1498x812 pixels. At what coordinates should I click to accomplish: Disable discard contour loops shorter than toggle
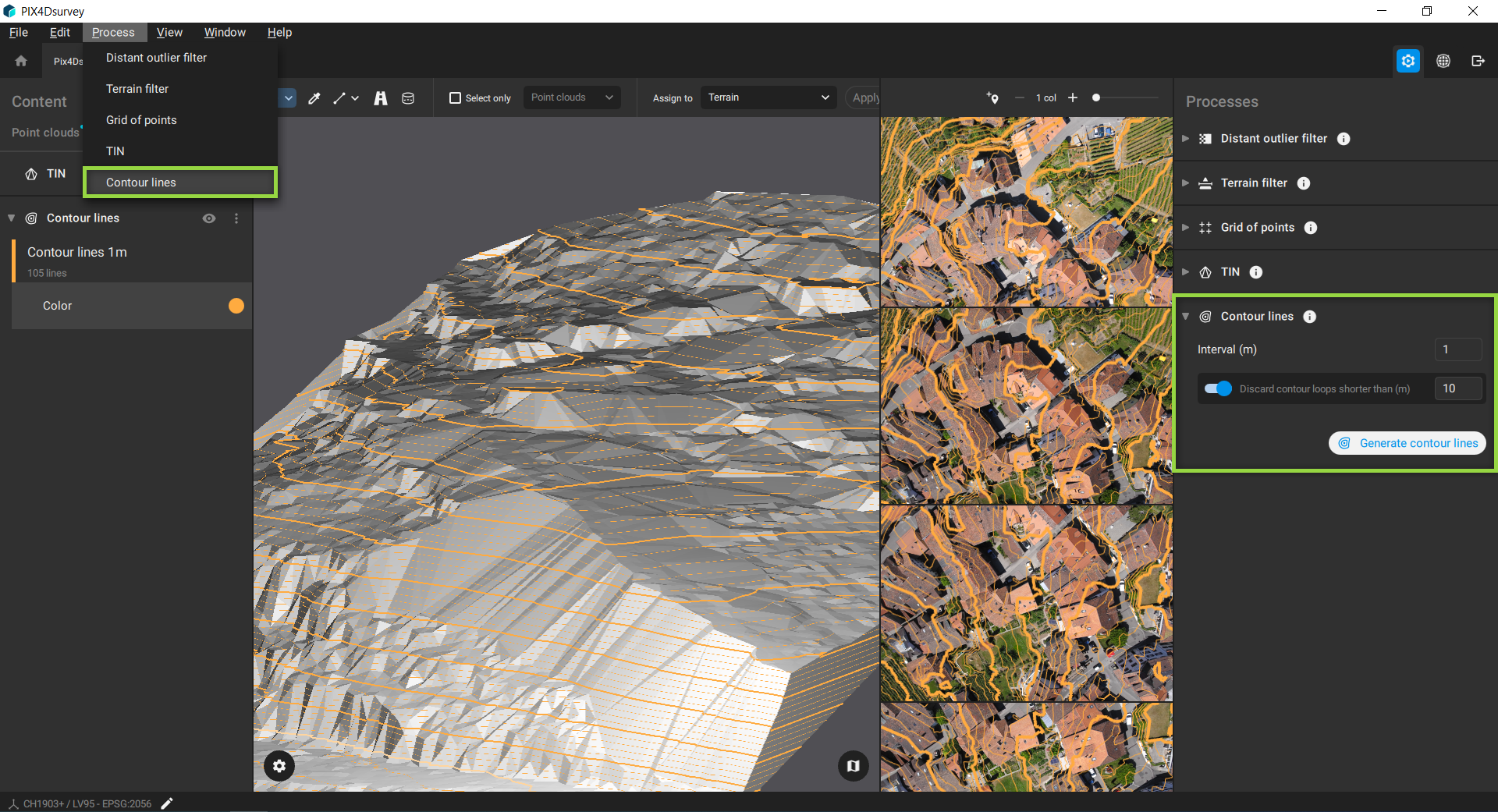coord(1217,388)
